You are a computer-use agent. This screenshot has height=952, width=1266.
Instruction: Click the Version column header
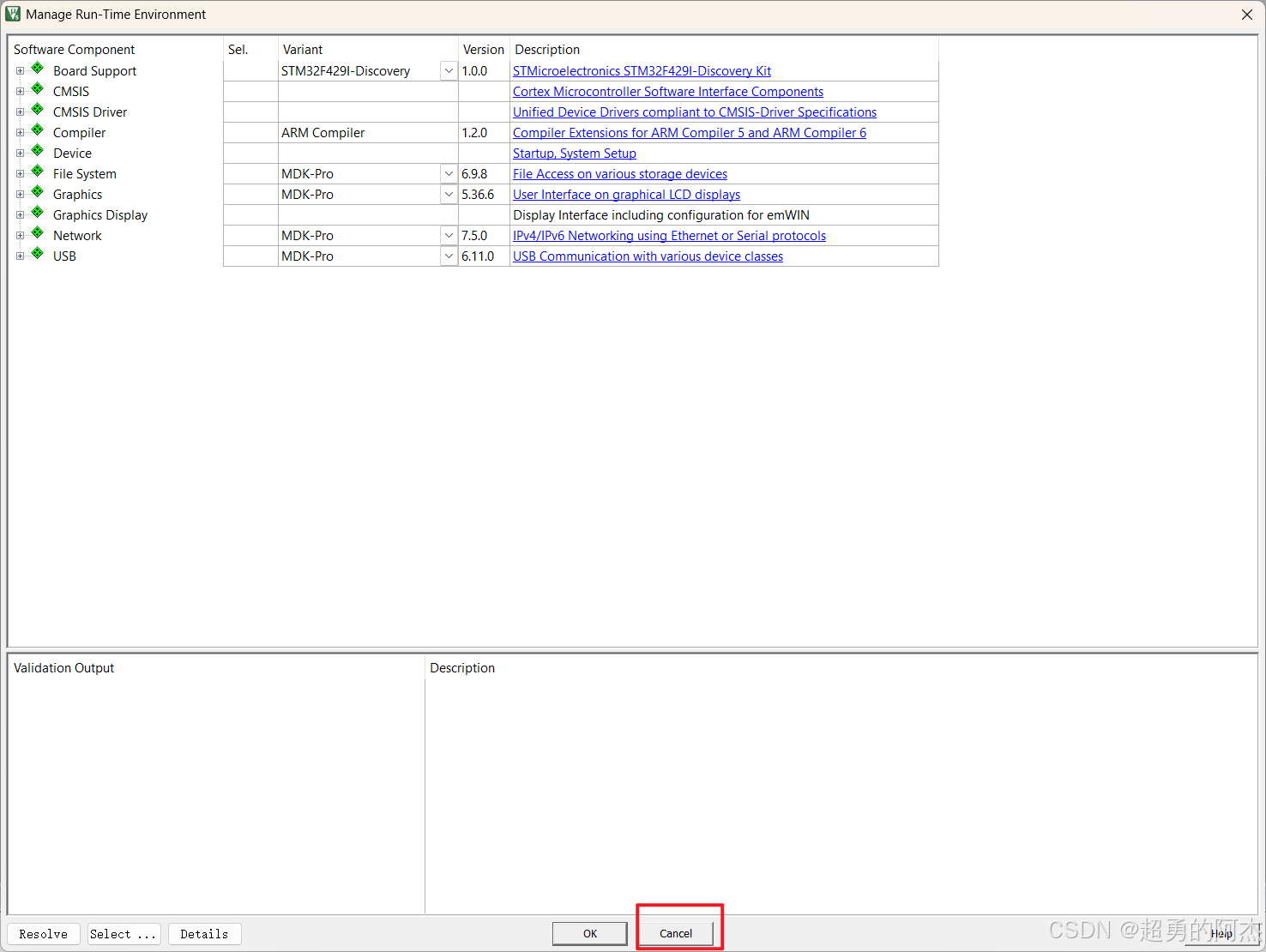point(484,50)
